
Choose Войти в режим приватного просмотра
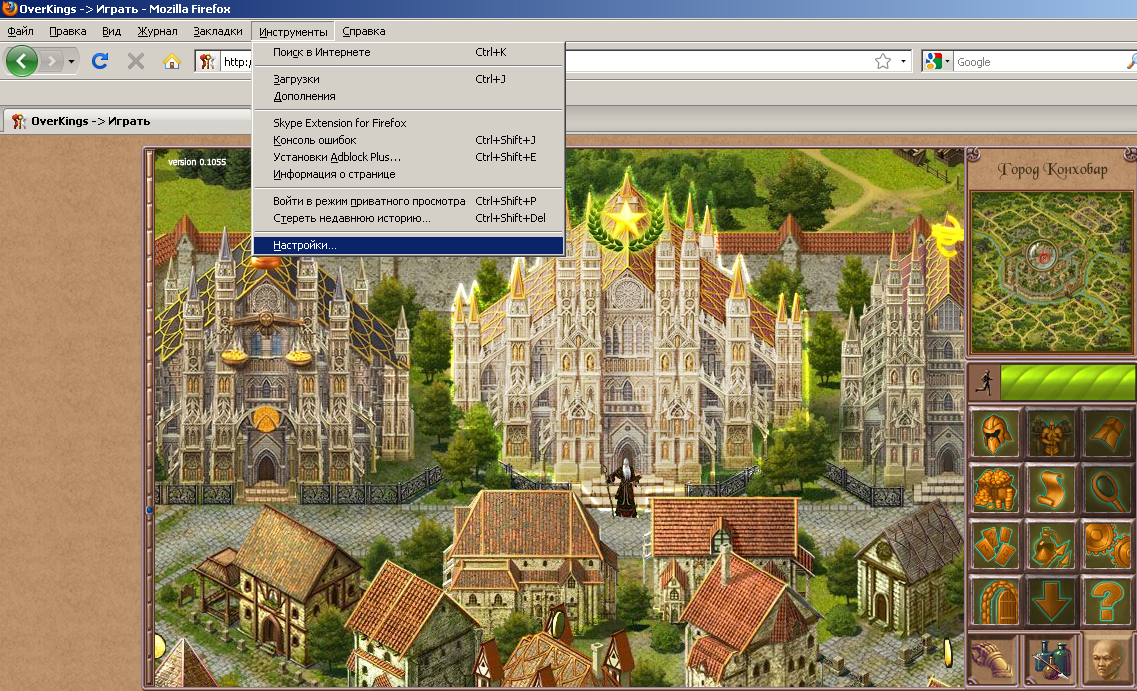coord(409,201)
